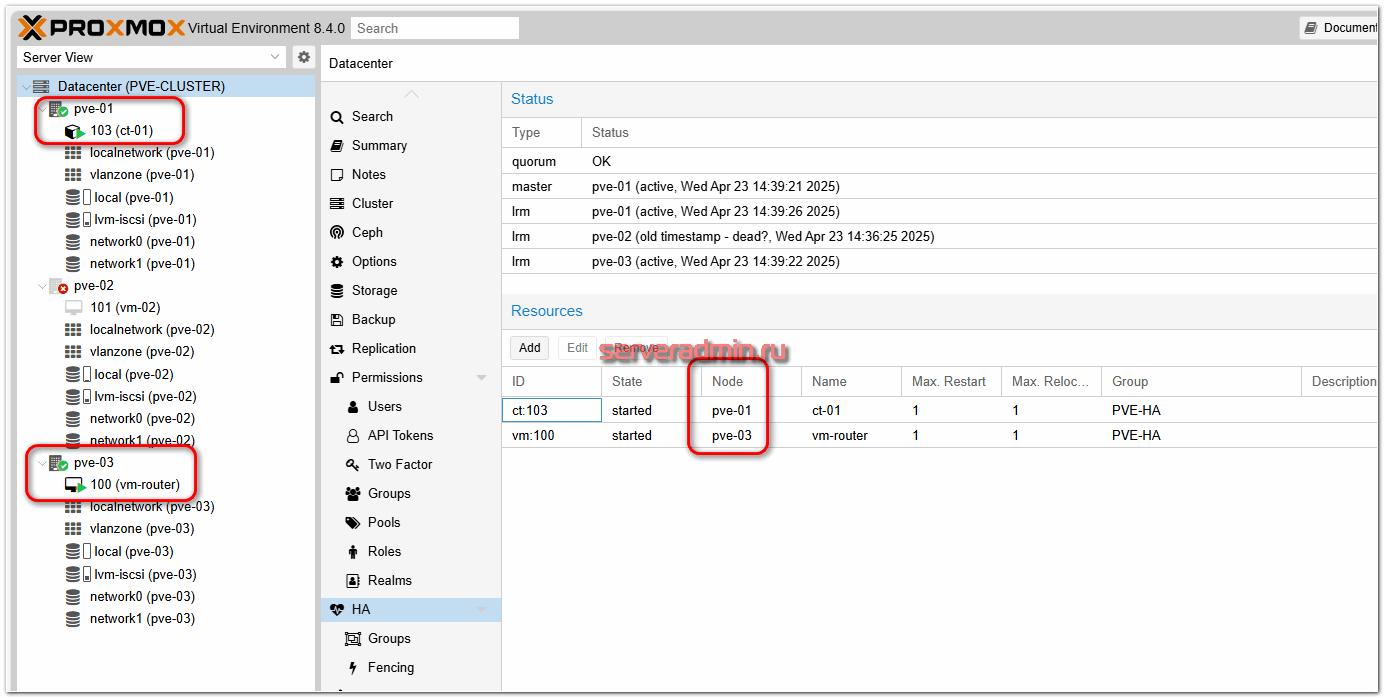Click the VM monitor icon for 101 (vm-02)
The image size is (1384, 698).
[73, 308]
